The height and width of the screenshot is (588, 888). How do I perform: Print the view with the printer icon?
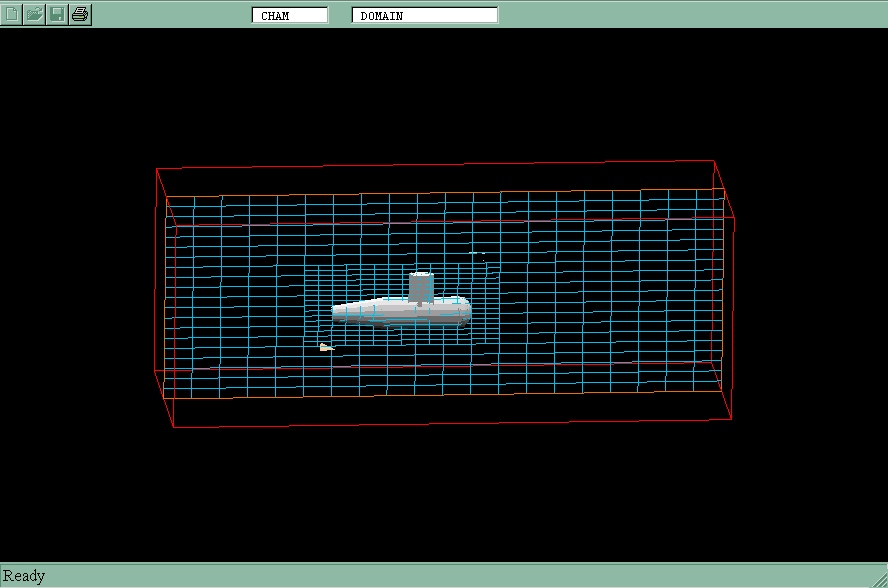tap(80, 14)
